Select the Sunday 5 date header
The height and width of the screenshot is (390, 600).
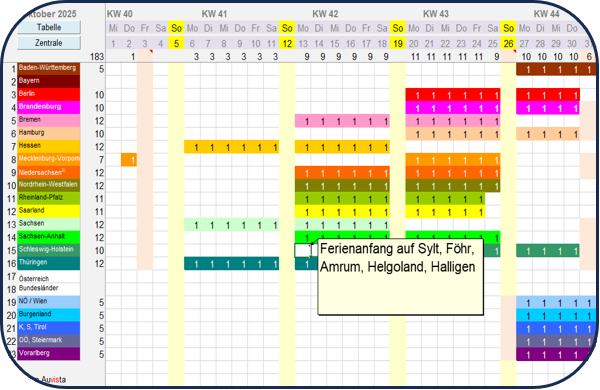pos(176,44)
